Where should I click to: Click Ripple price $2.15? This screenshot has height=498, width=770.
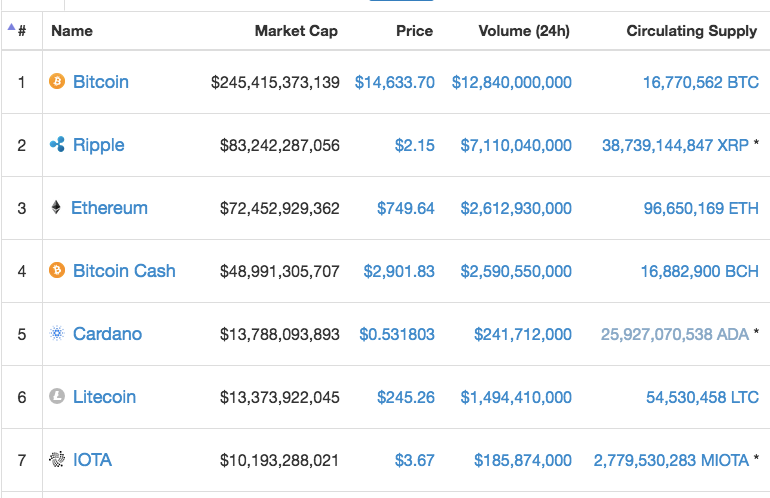click(x=414, y=145)
